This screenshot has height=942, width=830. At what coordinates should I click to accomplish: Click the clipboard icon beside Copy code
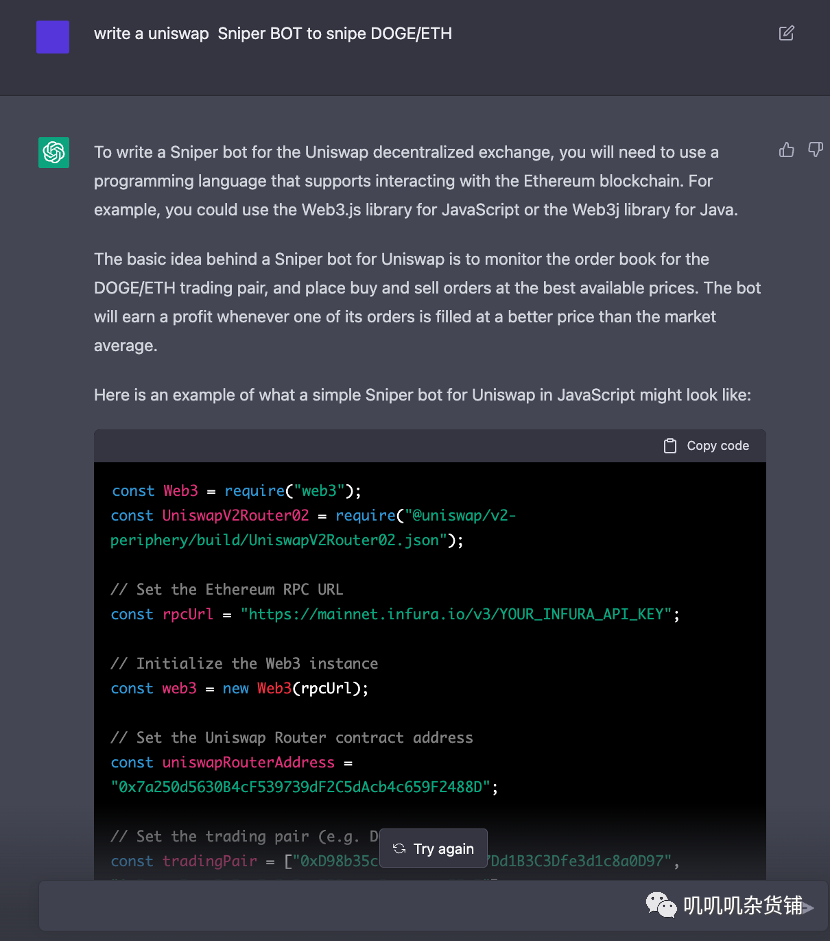(670, 446)
